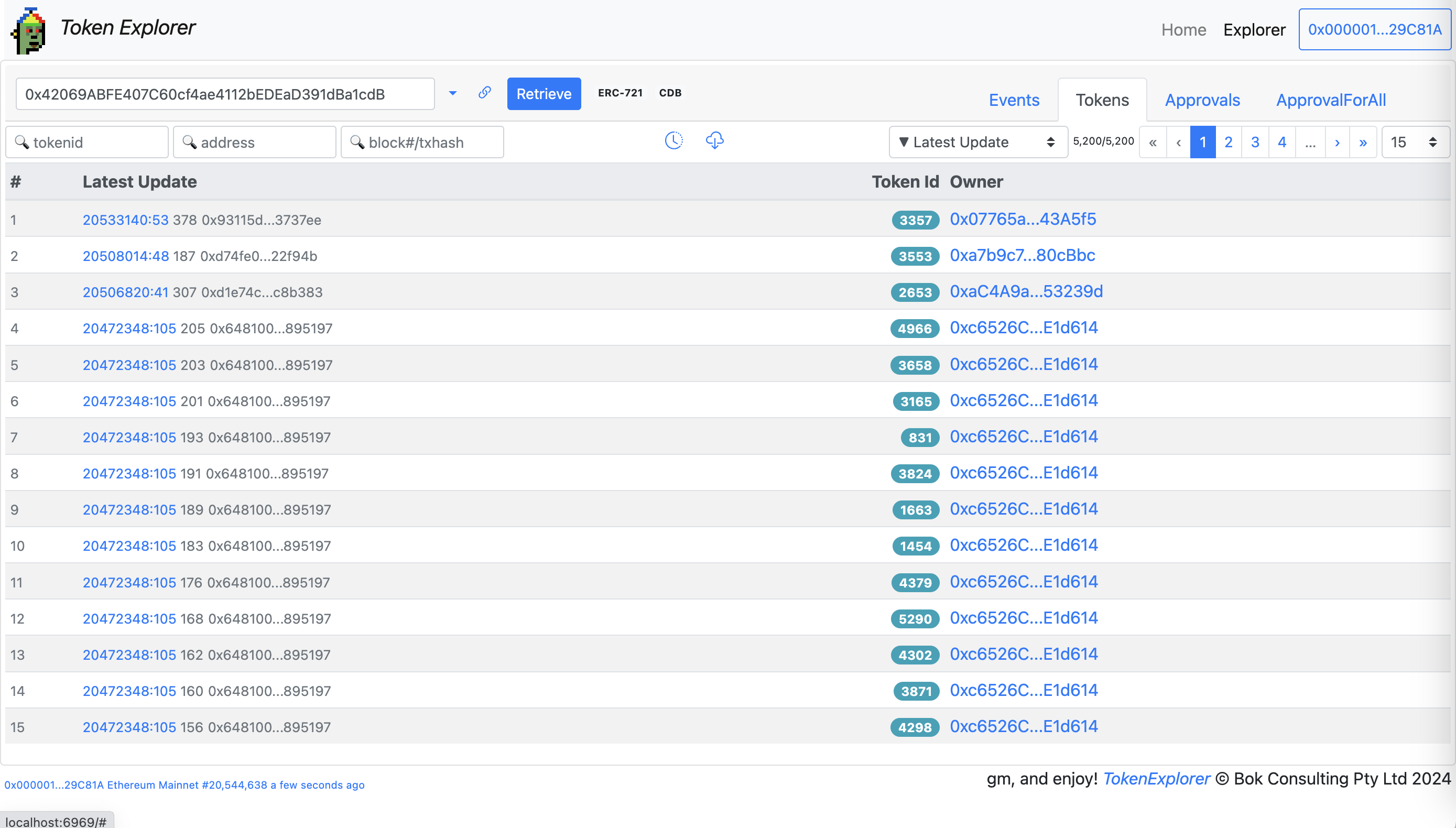Open the Latest Update sort dropdown
1456x828 pixels.
[977, 142]
